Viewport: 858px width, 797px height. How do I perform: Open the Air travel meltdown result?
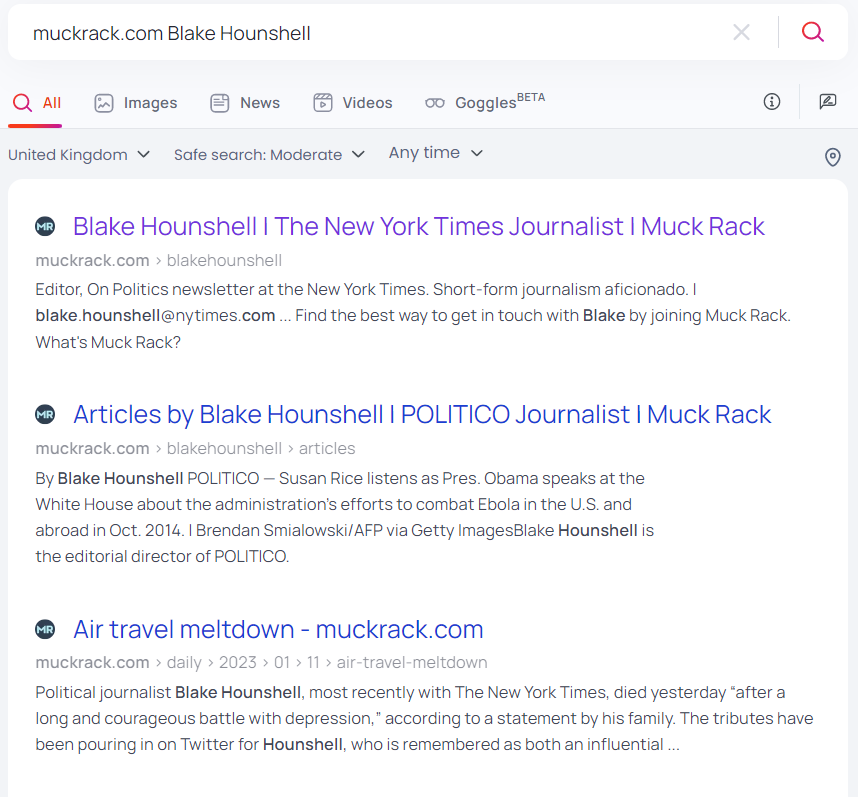click(x=279, y=630)
